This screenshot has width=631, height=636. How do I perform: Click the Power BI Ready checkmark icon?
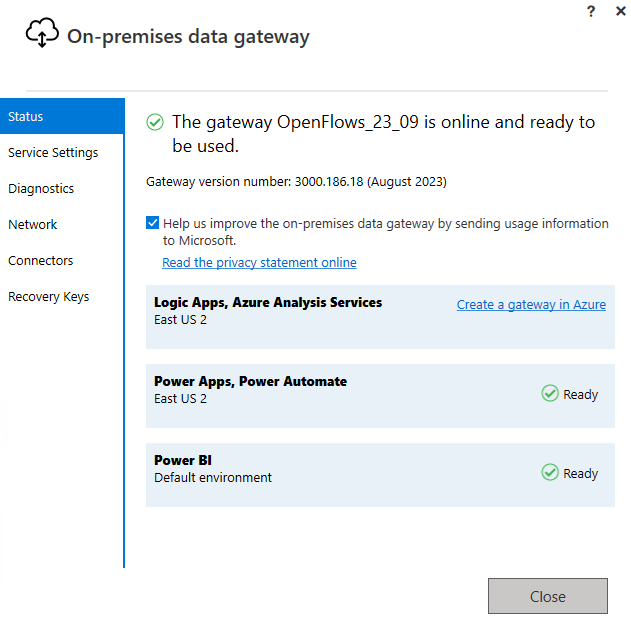[550, 473]
